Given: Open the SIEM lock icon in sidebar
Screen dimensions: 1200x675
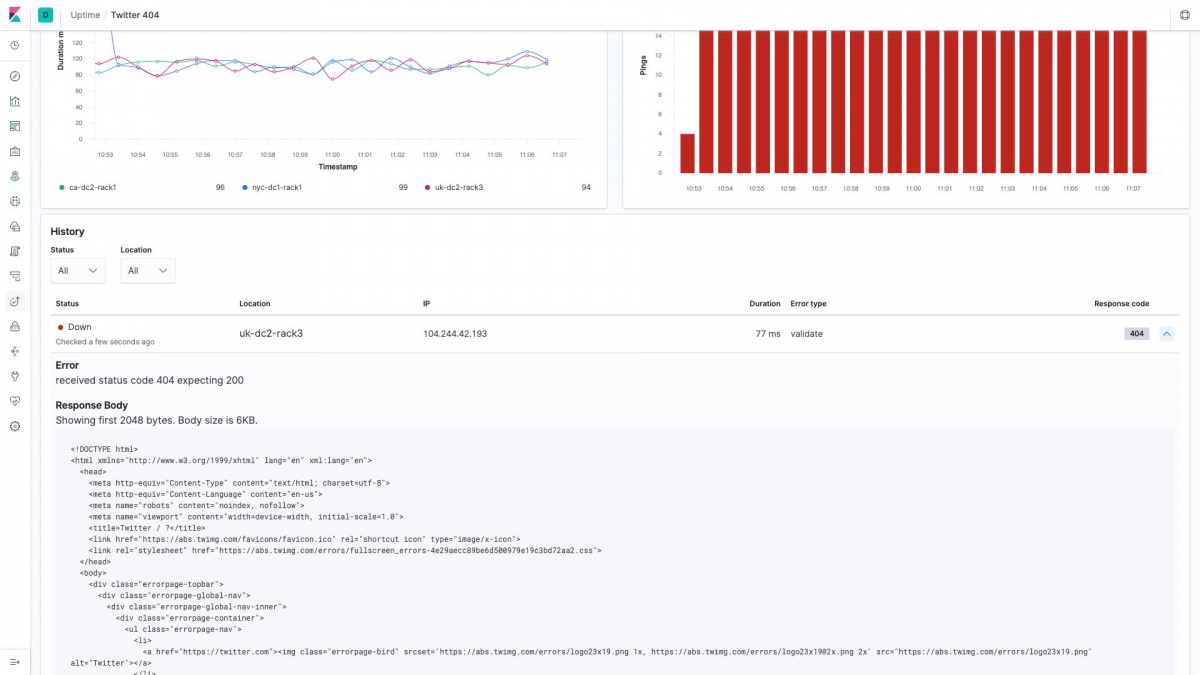Looking at the screenshot, I should (x=15, y=326).
